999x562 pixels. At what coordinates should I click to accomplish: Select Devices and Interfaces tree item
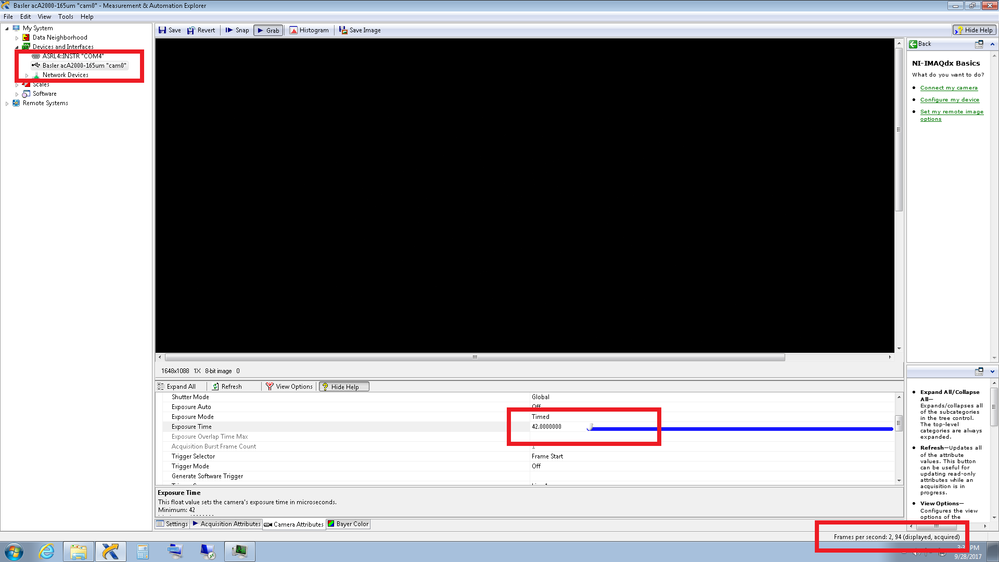(62, 47)
